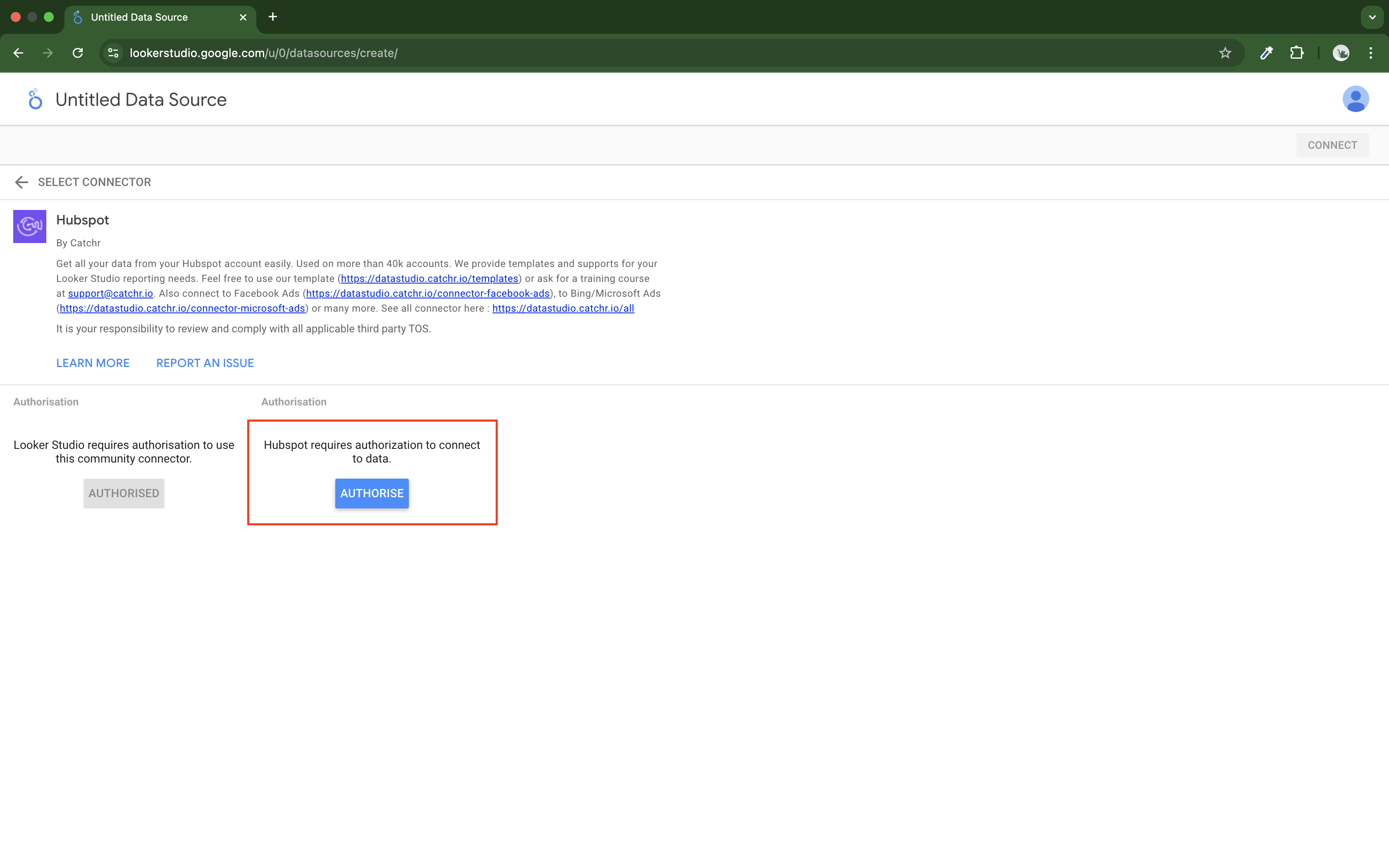The width and height of the screenshot is (1389, 868).
Task: Click 'Looker Studio requires authorisation' message
Action: coord(124,451)
